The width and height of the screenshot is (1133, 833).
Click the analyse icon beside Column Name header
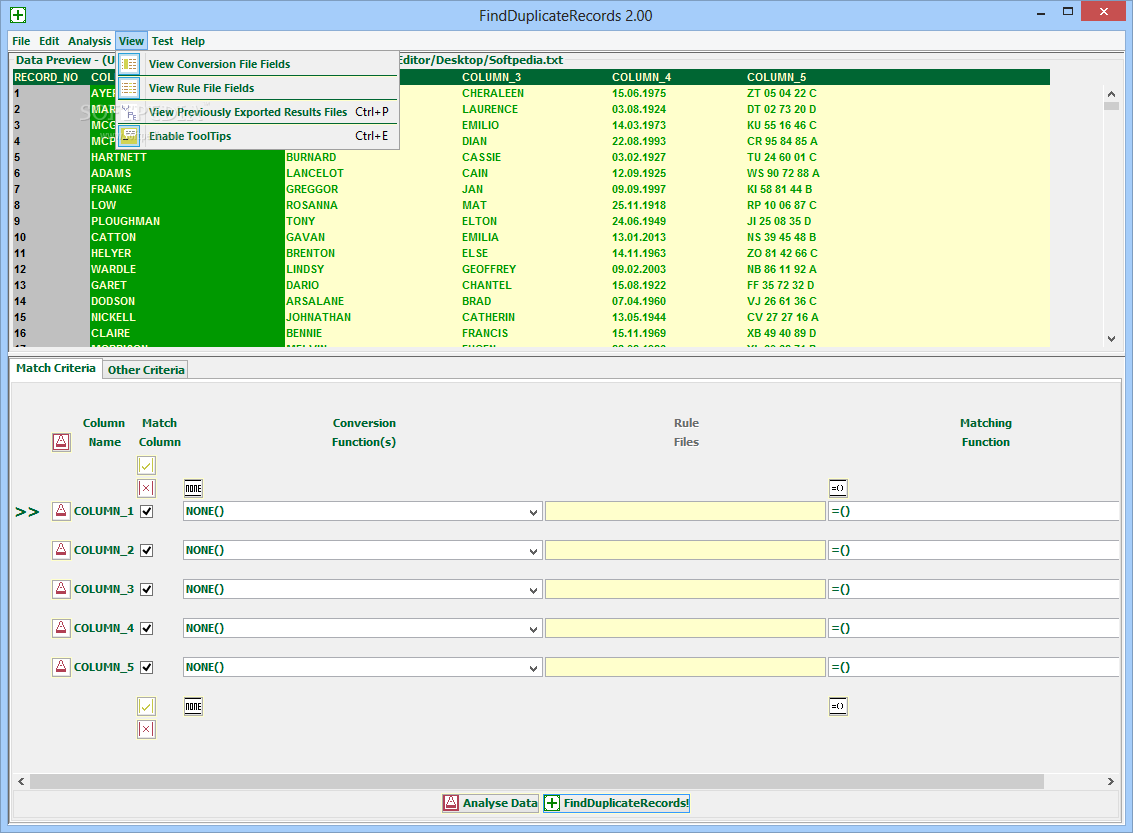[61, 442]
